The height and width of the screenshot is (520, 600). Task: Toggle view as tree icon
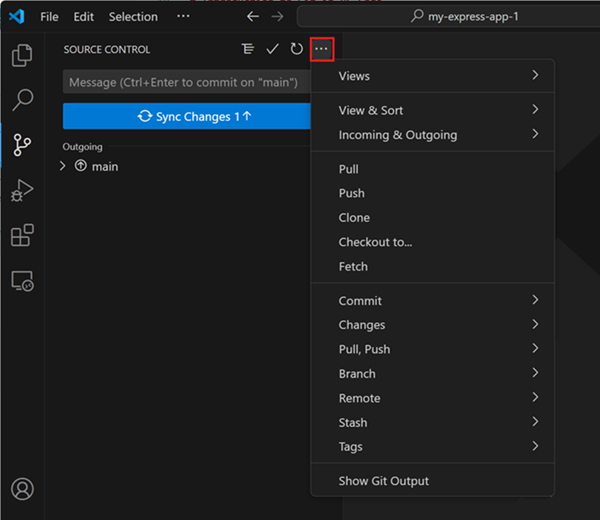pyautogui.click(x=248, y=49)
